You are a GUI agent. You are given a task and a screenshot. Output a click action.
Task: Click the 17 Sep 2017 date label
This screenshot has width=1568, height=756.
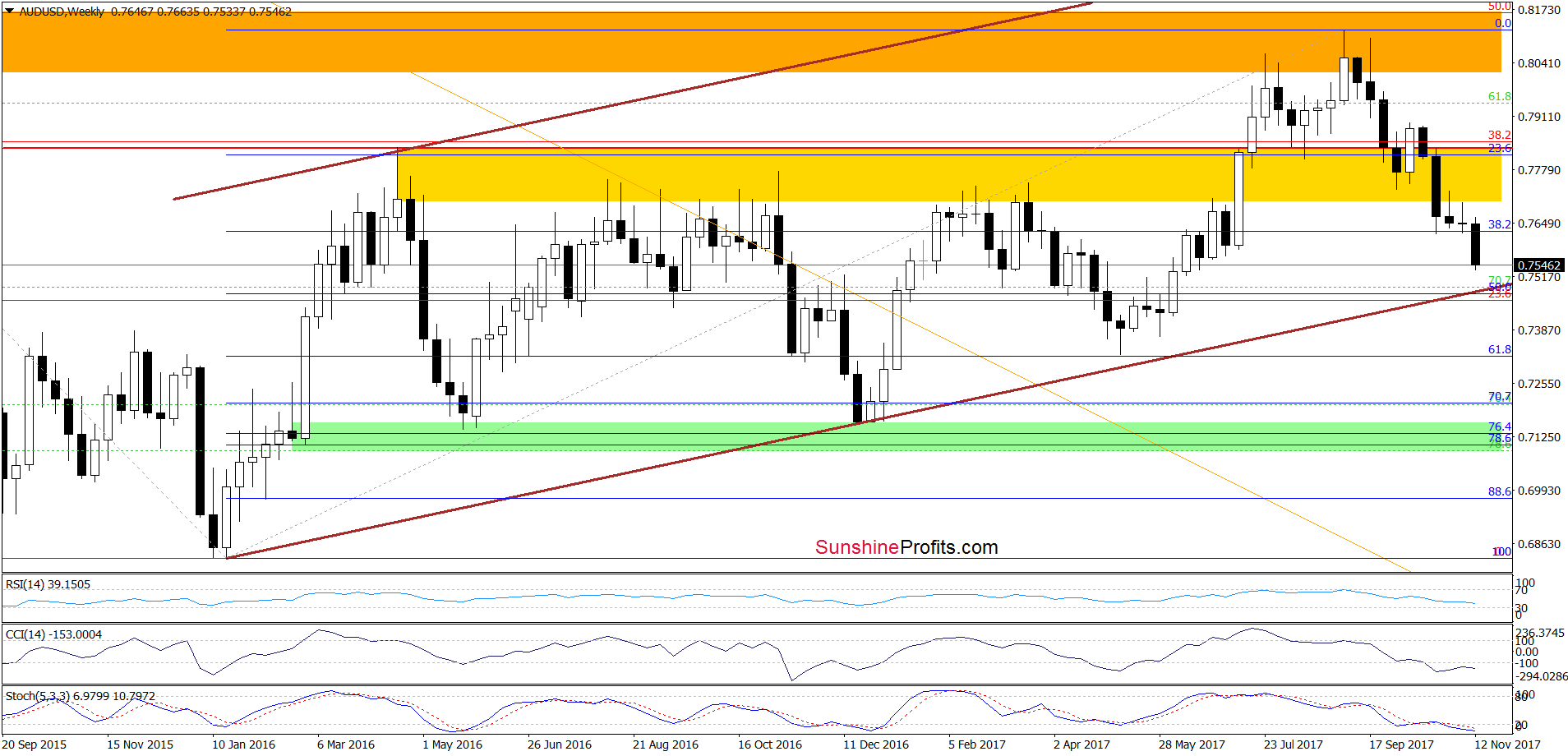click(x=1401, y=744)
